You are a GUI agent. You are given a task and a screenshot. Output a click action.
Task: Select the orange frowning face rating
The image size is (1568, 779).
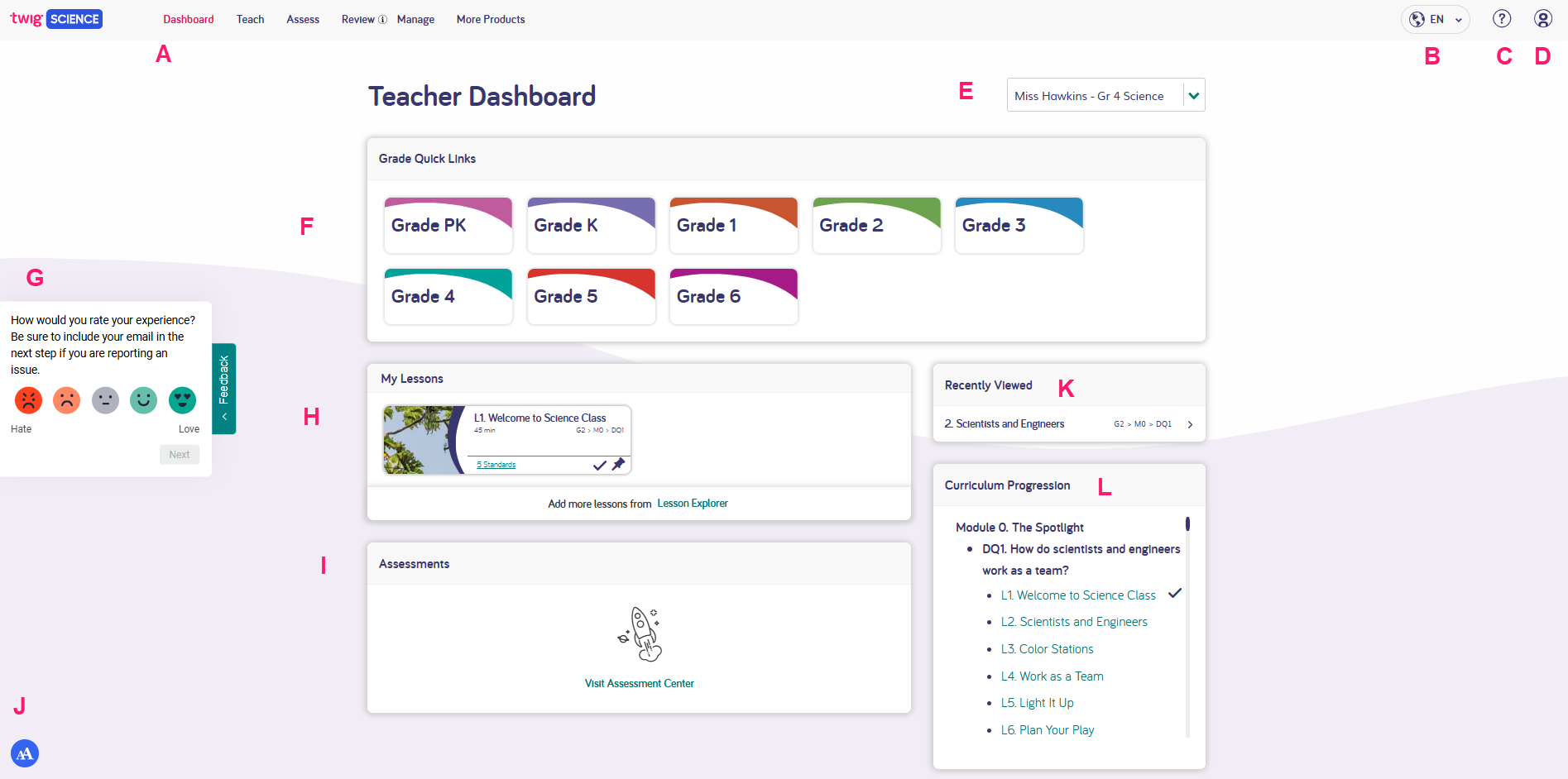pyautogui.click(x=67, y=400)
